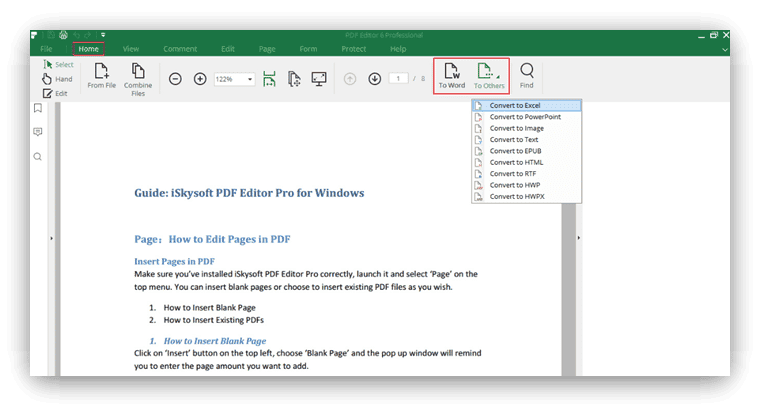Viewport: 760px width, 411px height.
Task: Convert PDF To Word
Action: click(452, 76)
